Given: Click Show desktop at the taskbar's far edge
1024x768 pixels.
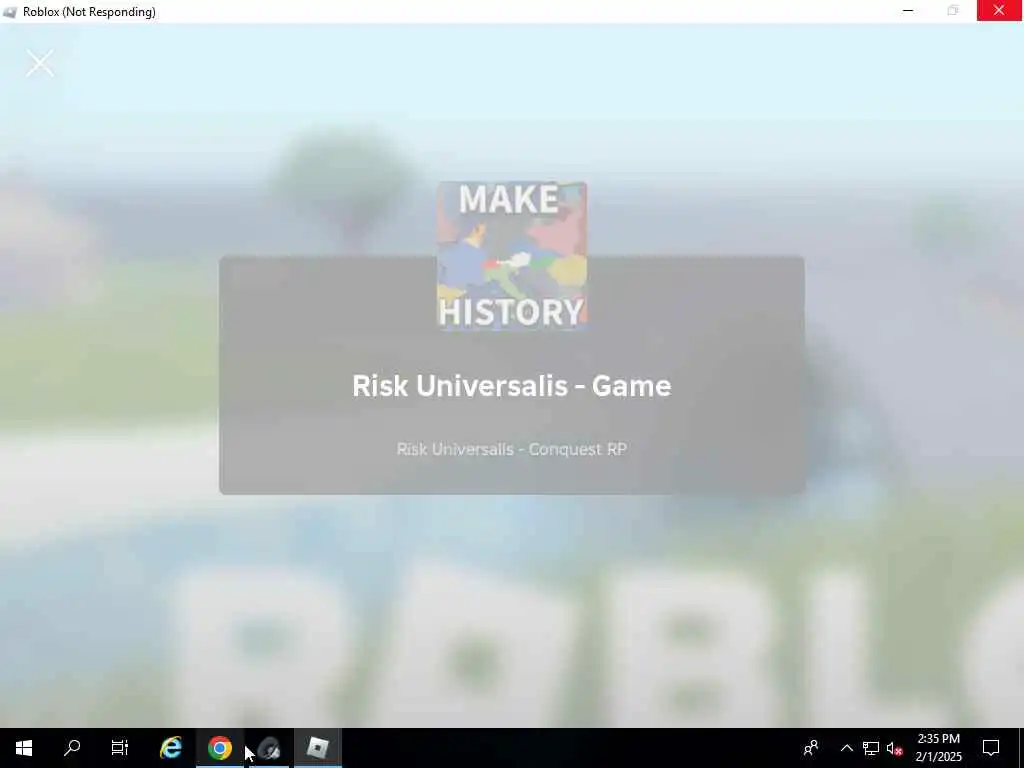Looking at the screenshot, I should (1021, 748).
